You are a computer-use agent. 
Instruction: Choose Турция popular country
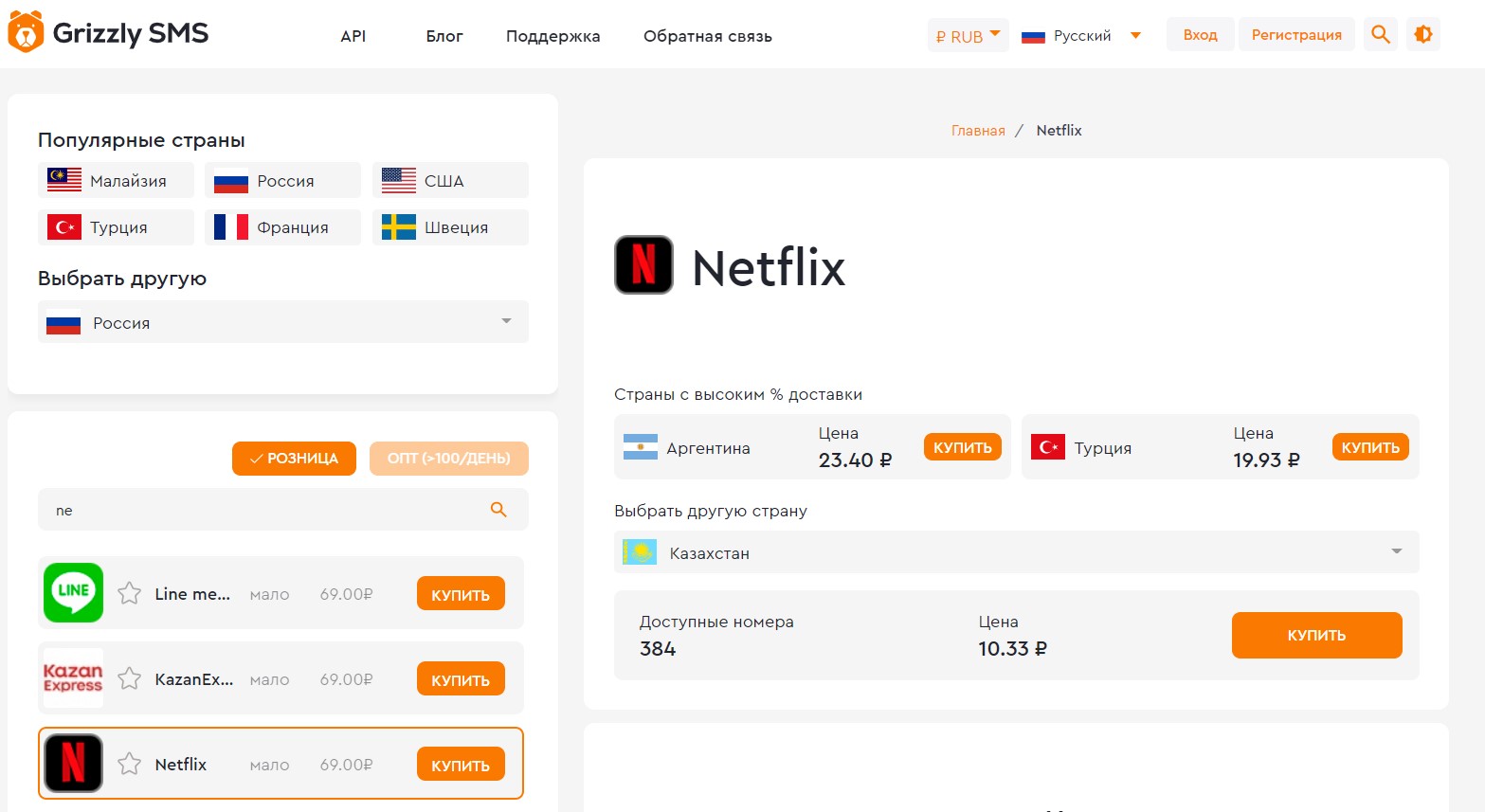116,227
